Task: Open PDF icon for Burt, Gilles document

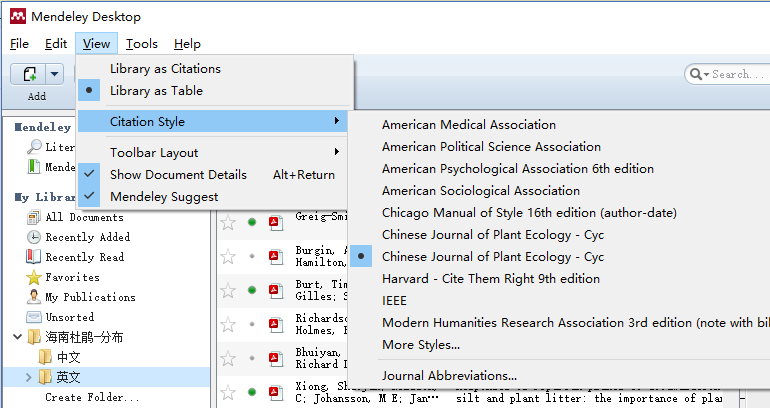Action: [275, 291]
